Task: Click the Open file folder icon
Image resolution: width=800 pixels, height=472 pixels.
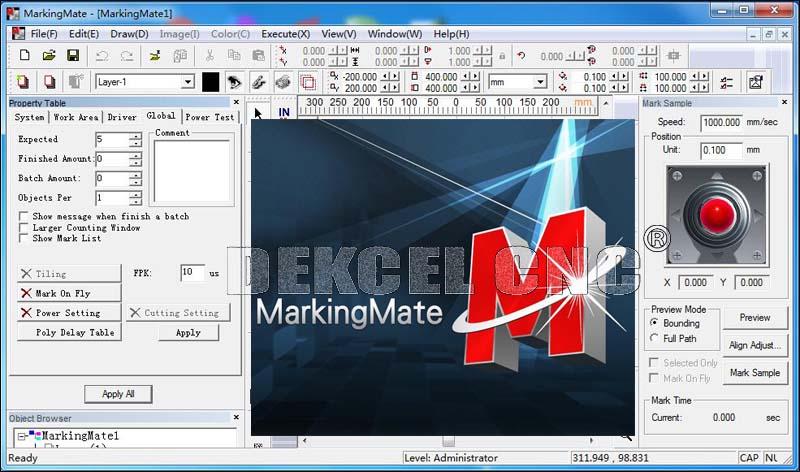Action: [49, 55]
